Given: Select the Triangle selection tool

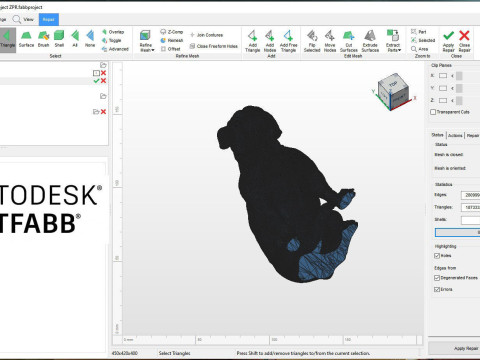Looking at the screenshot, I should tap(7, 39).
